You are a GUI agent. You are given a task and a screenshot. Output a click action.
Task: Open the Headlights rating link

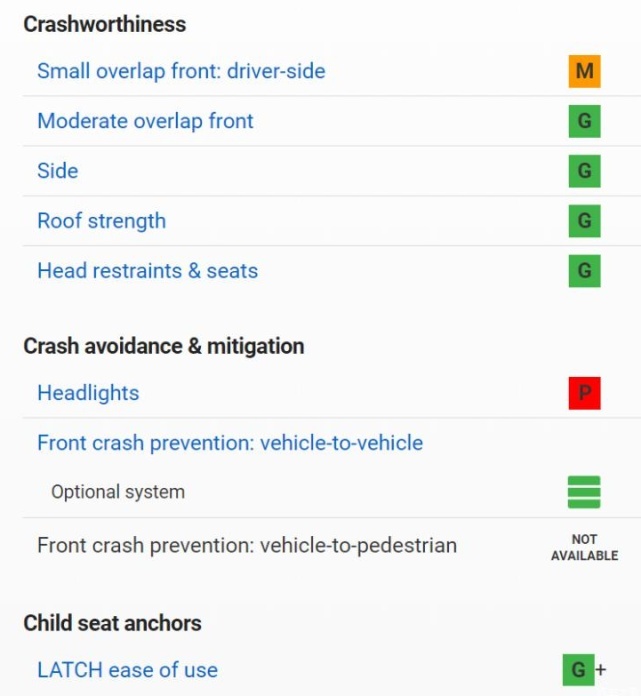click(x=88, y=393)
